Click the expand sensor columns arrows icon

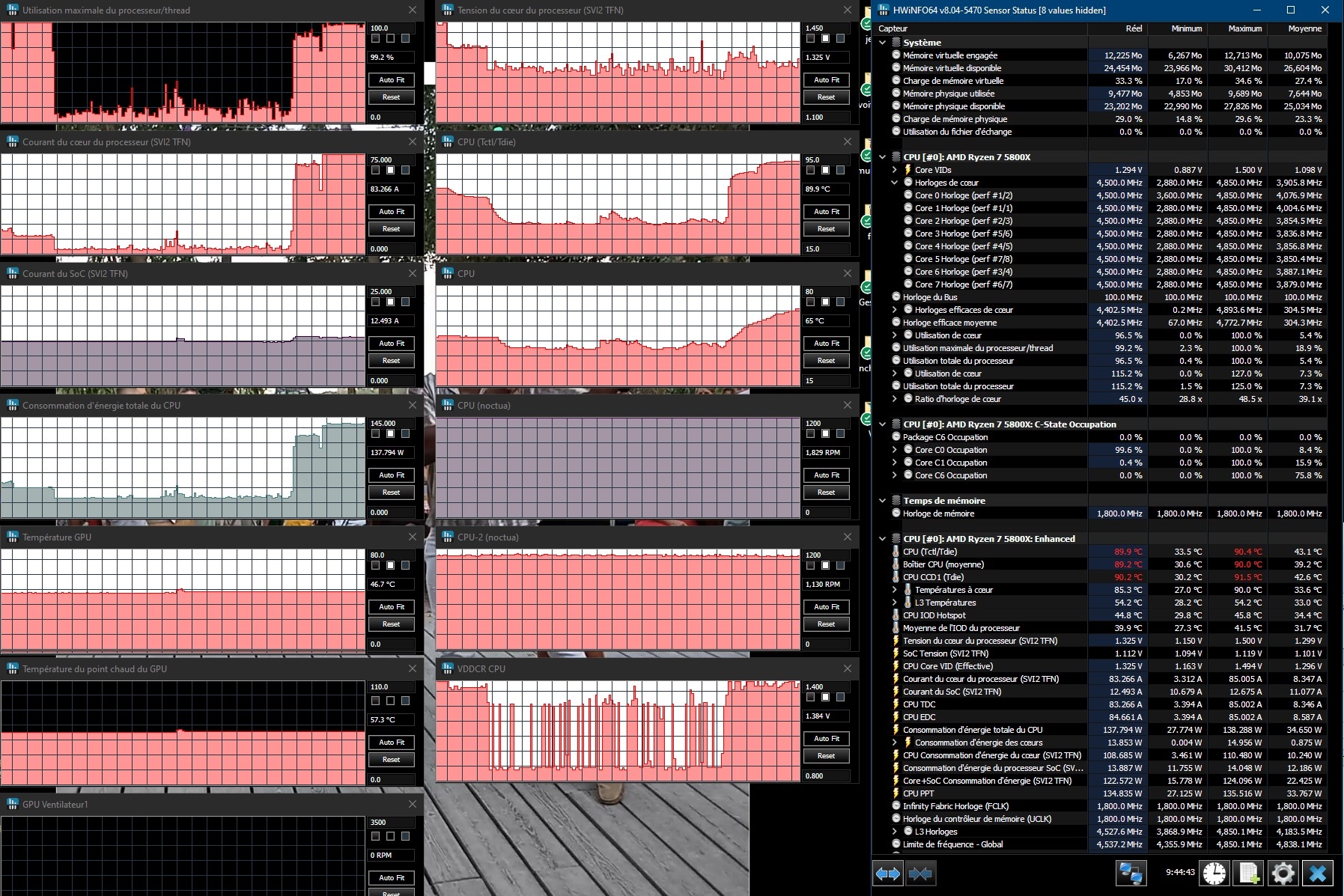[x=888, y=874]
